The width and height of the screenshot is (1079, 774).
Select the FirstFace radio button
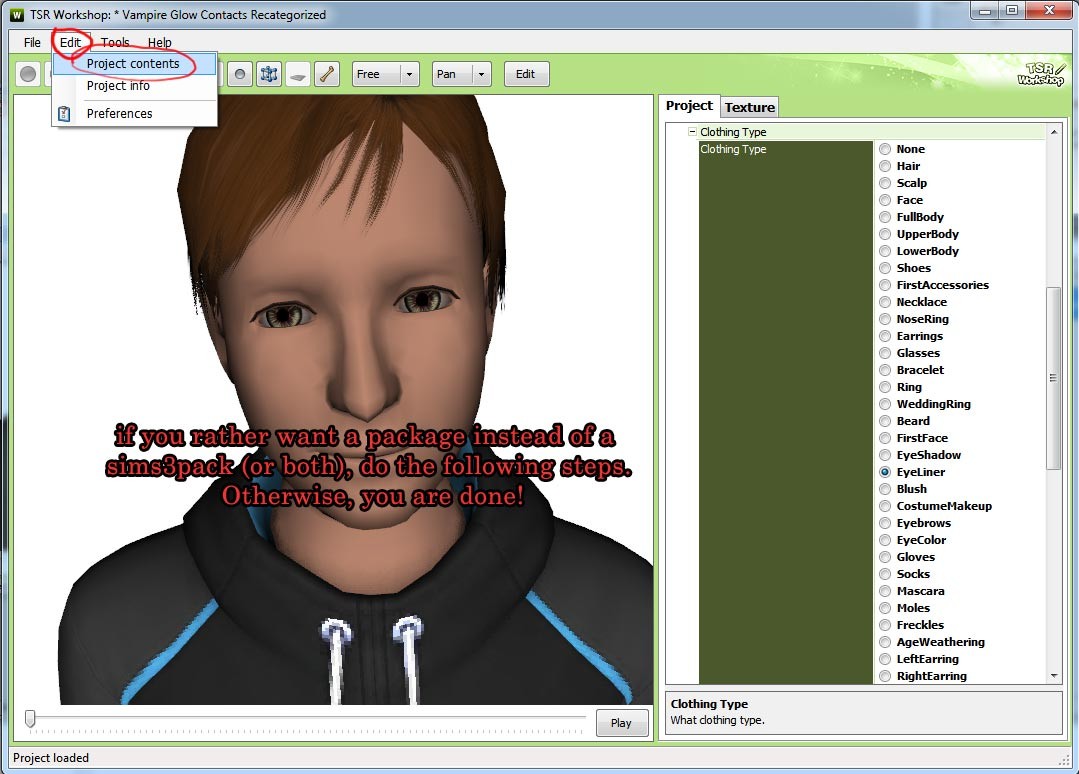885,438
